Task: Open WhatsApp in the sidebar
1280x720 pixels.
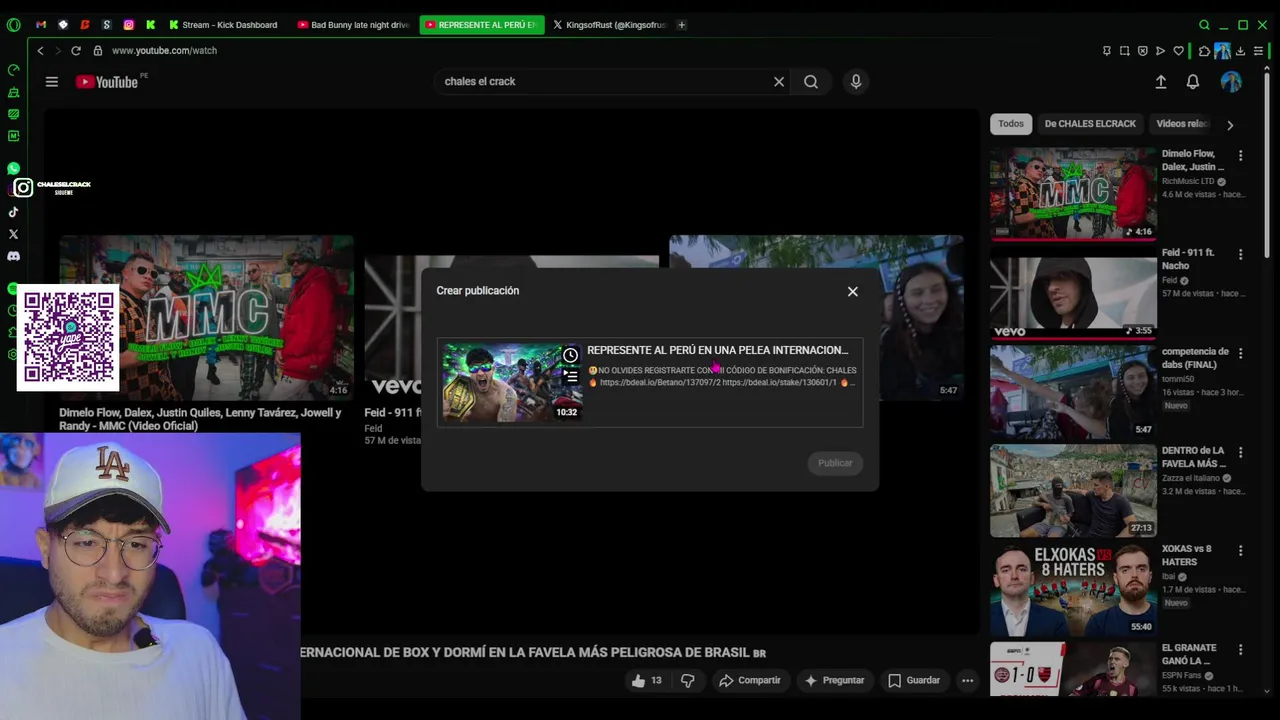Action: (x=13, y=169)
